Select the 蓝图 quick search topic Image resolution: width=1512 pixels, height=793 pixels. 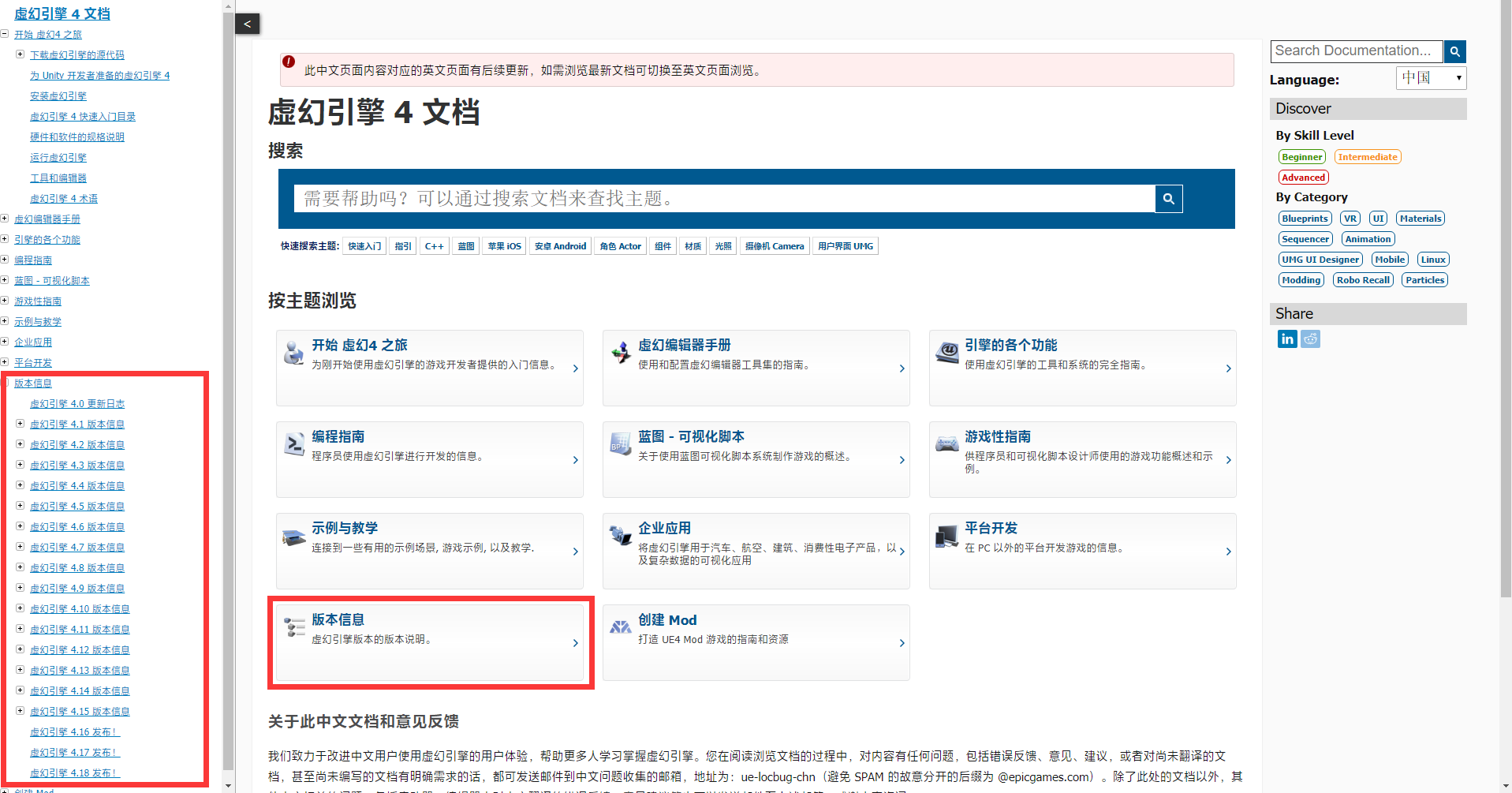(466, 246)
